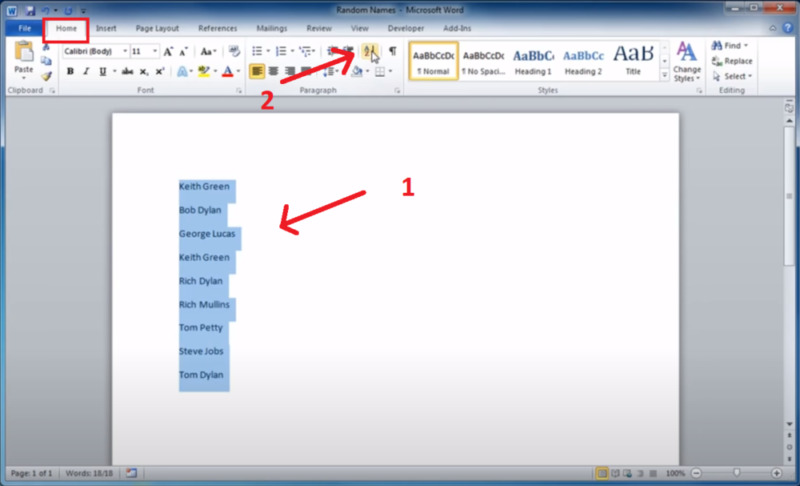Toggle Subscript formatting
The width and height of the screenshot is (800, 486).
pyautogui.click(x=144, y=71)
